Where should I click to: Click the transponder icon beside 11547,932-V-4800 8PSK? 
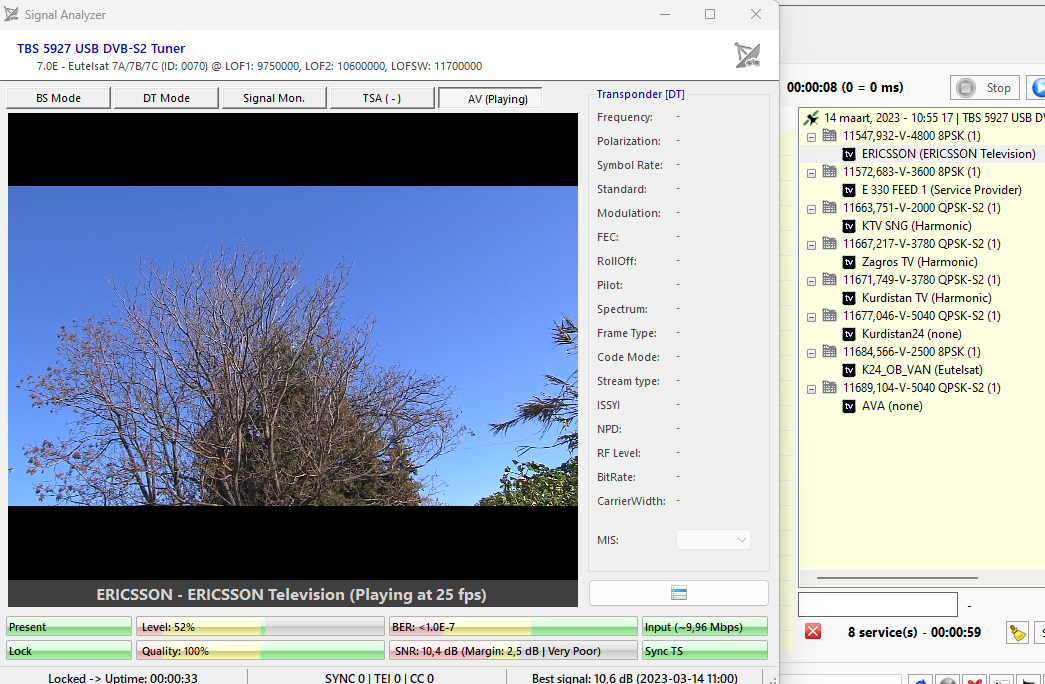pyautogui.click(x=828, y=135)
